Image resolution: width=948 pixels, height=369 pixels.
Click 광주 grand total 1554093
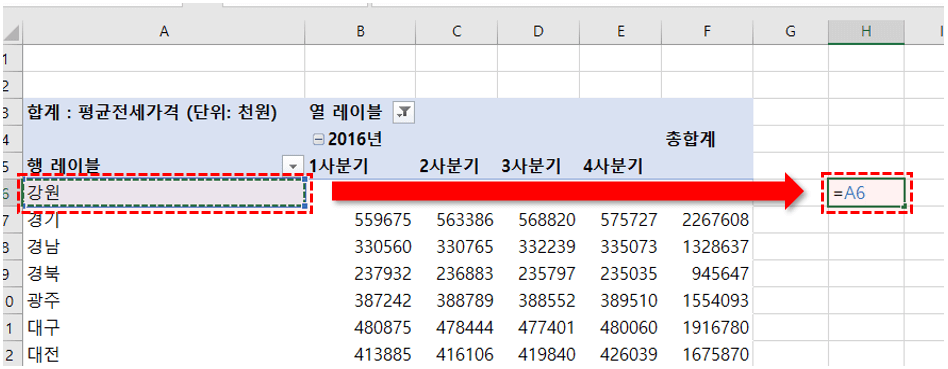715,301
